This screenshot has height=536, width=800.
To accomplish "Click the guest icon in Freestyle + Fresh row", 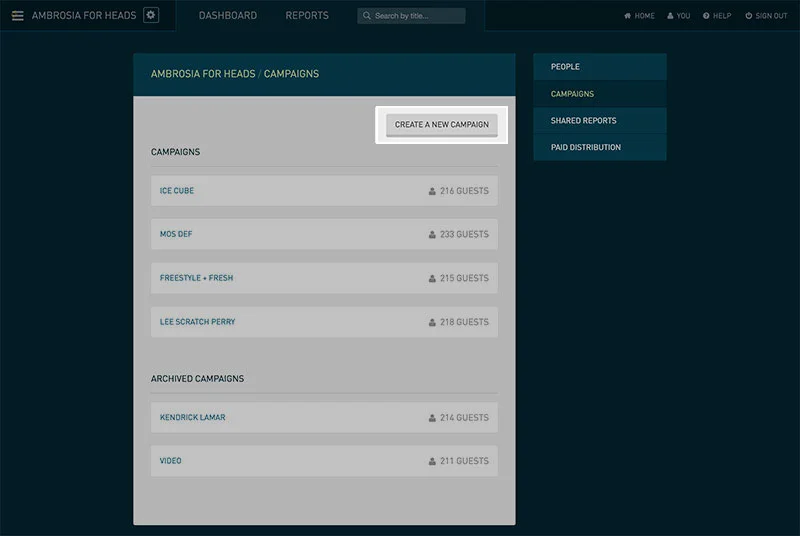I will pyautogui.click(x=432, y=278).
